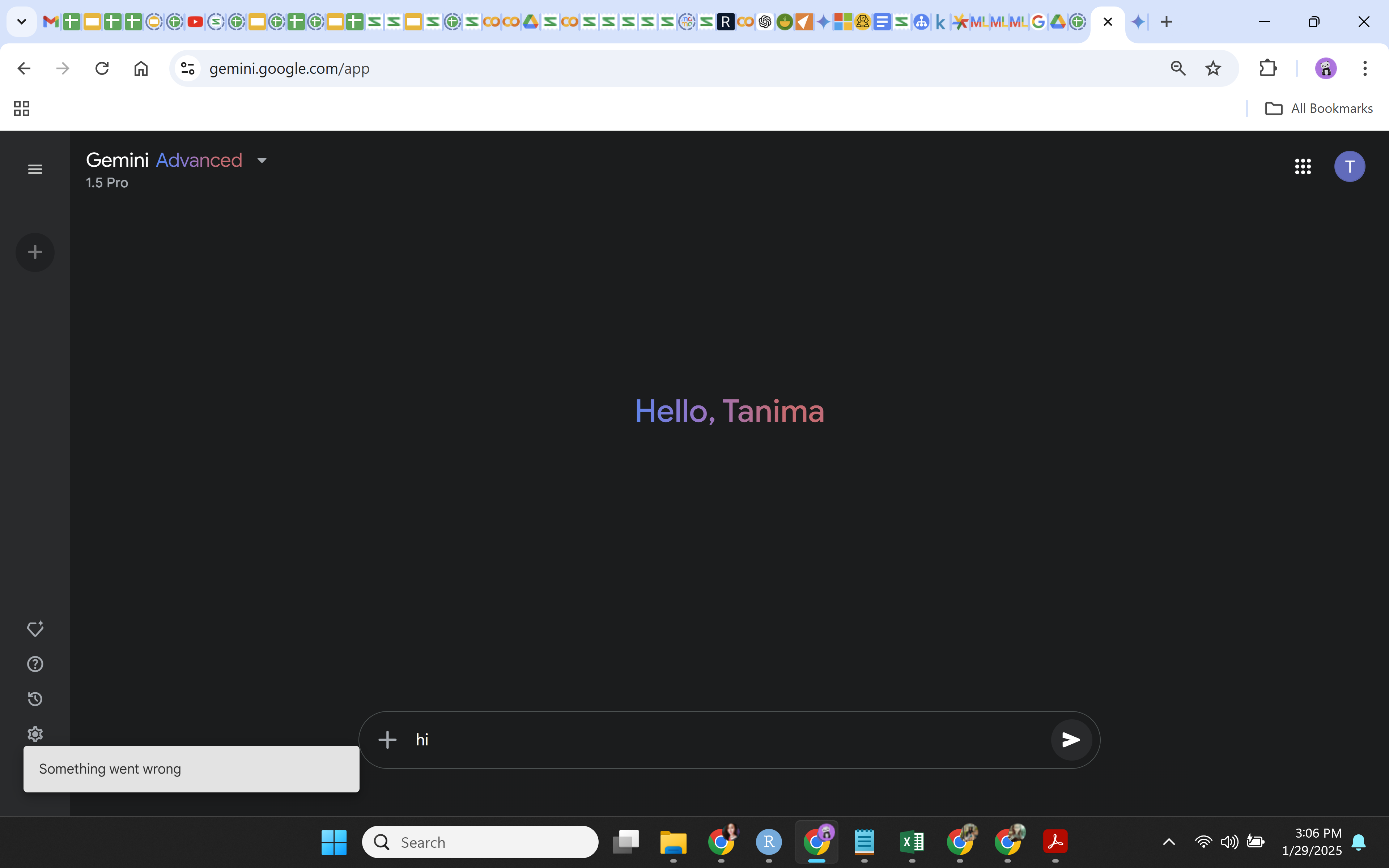The image size is (1389, 868).
Task: Open Google apps grid launcher
Action: tap(1302, 166)
